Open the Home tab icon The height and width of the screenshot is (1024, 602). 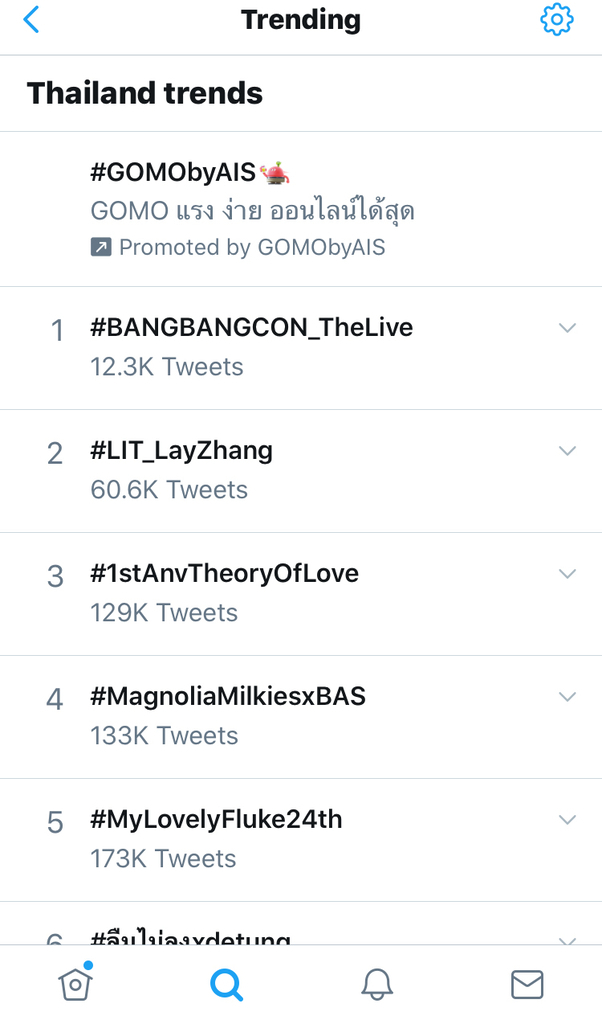coord(75,984)
